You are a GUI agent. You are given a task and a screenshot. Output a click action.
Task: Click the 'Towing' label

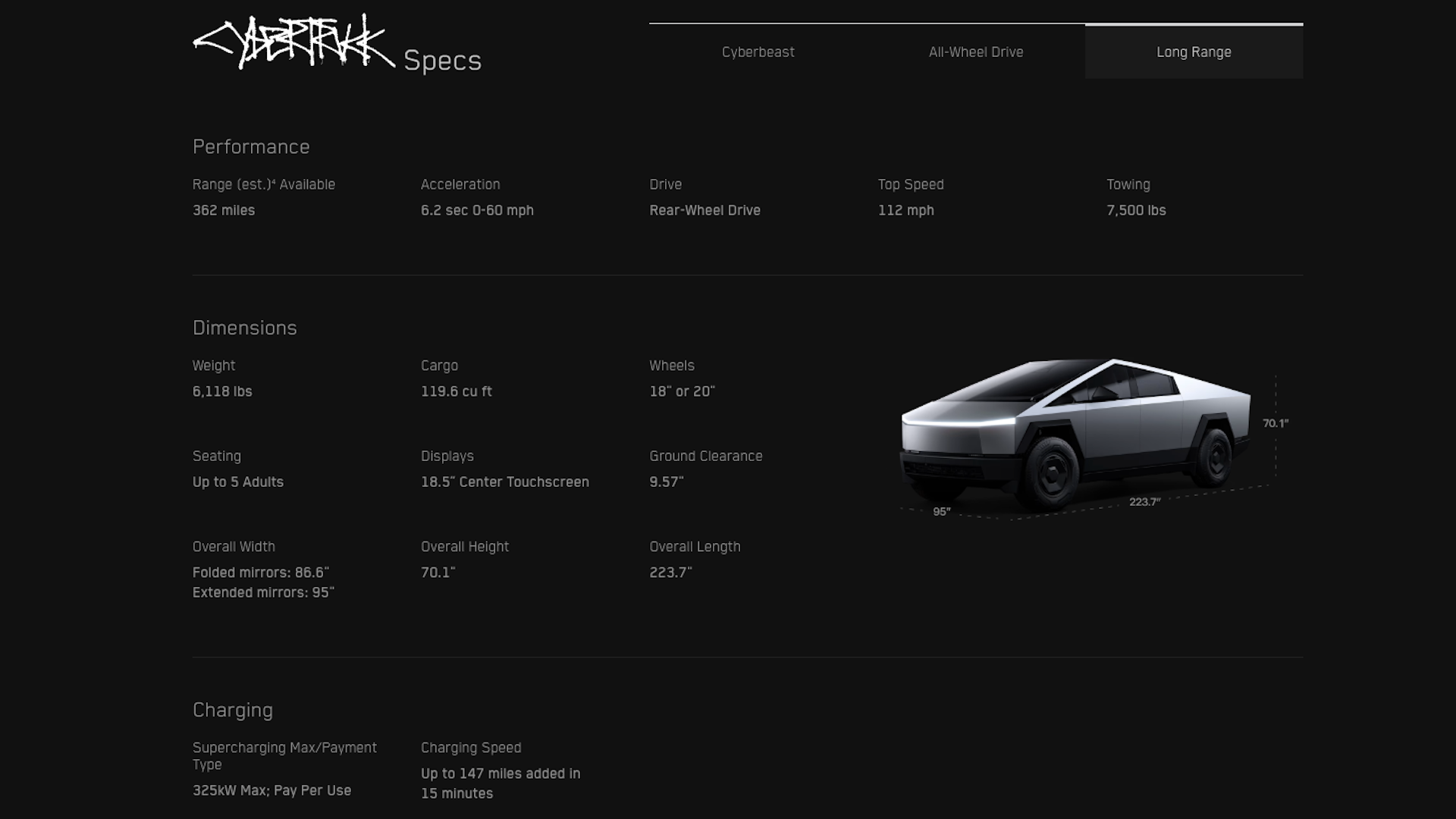1128,184
